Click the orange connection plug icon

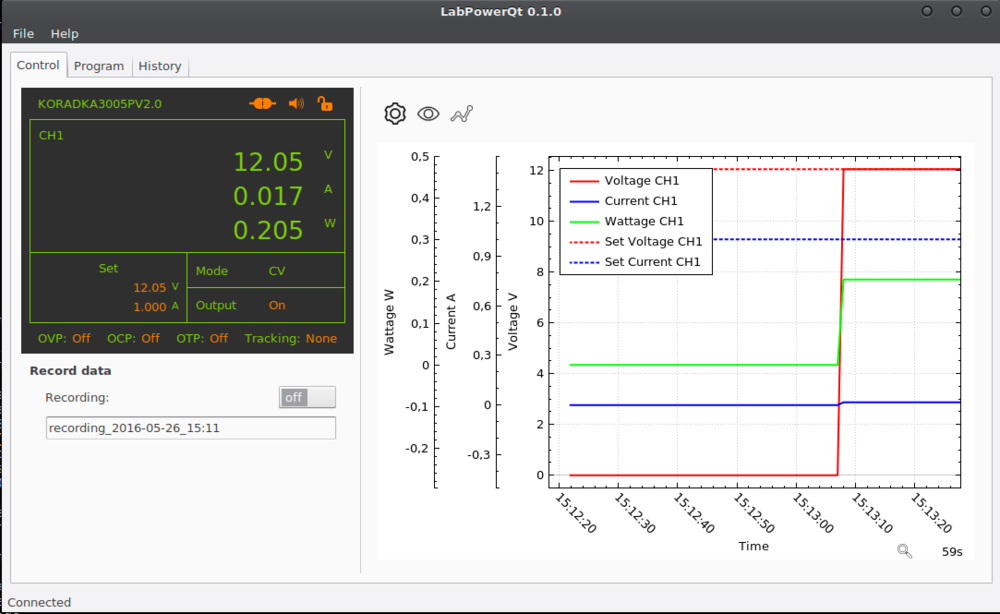[x=262, y=103]
